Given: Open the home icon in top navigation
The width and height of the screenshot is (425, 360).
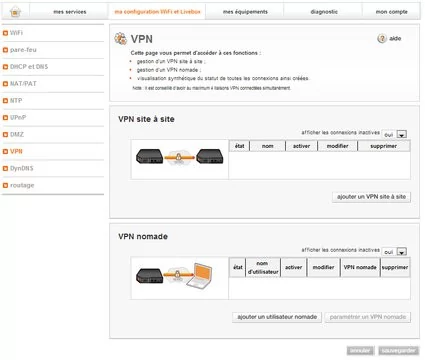Looking at the screenshot, I should (15, 12).
